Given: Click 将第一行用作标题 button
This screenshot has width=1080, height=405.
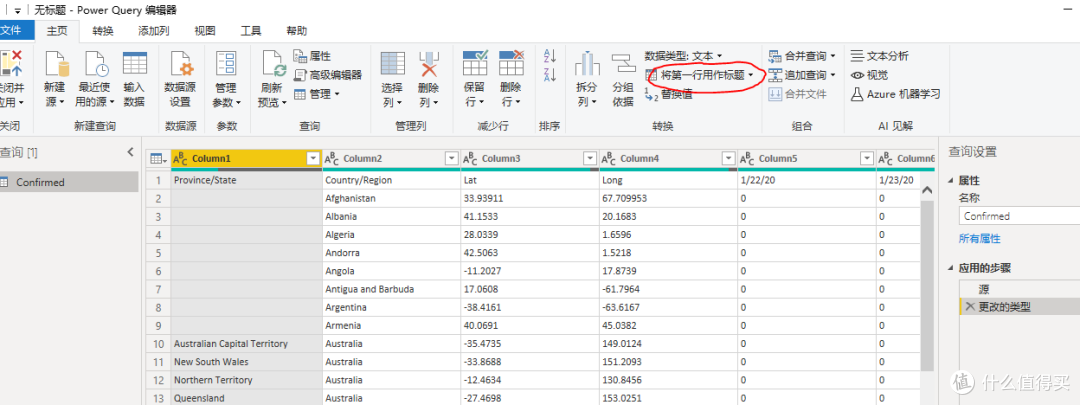Looking at the screenshot, I should [x=699, y=74].
